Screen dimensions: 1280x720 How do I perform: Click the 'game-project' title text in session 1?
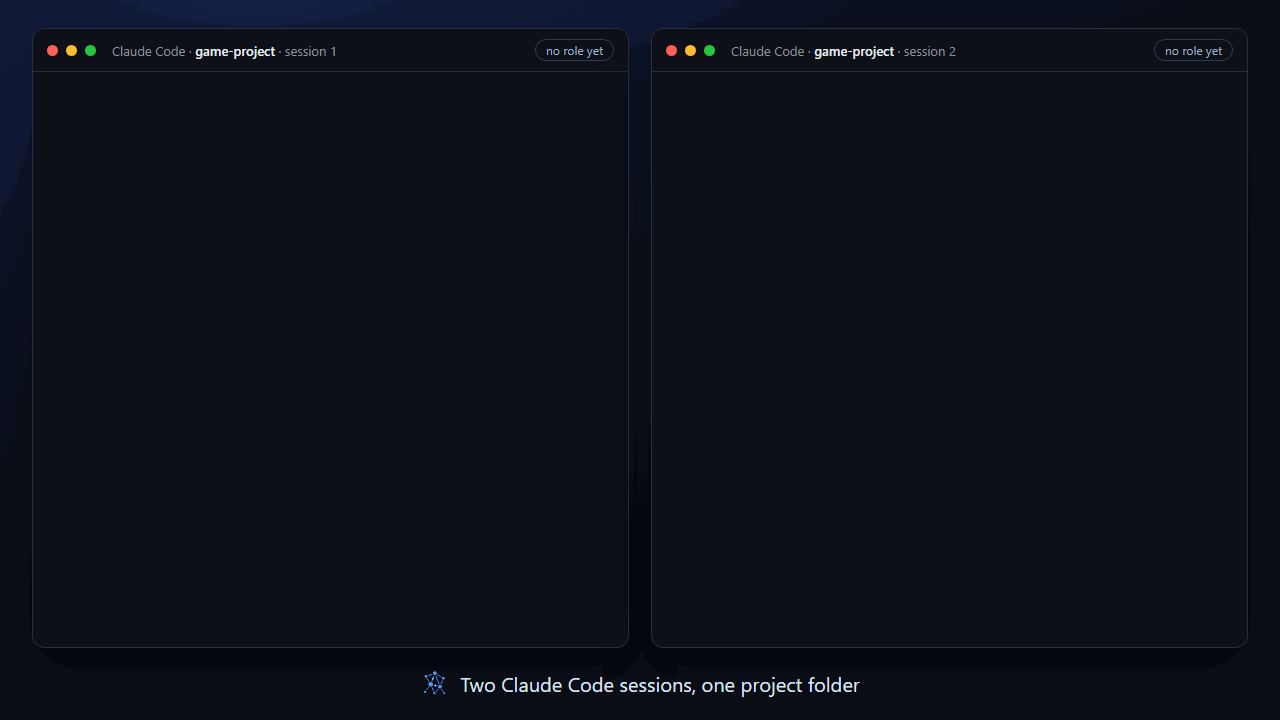(x=235, y=51)
